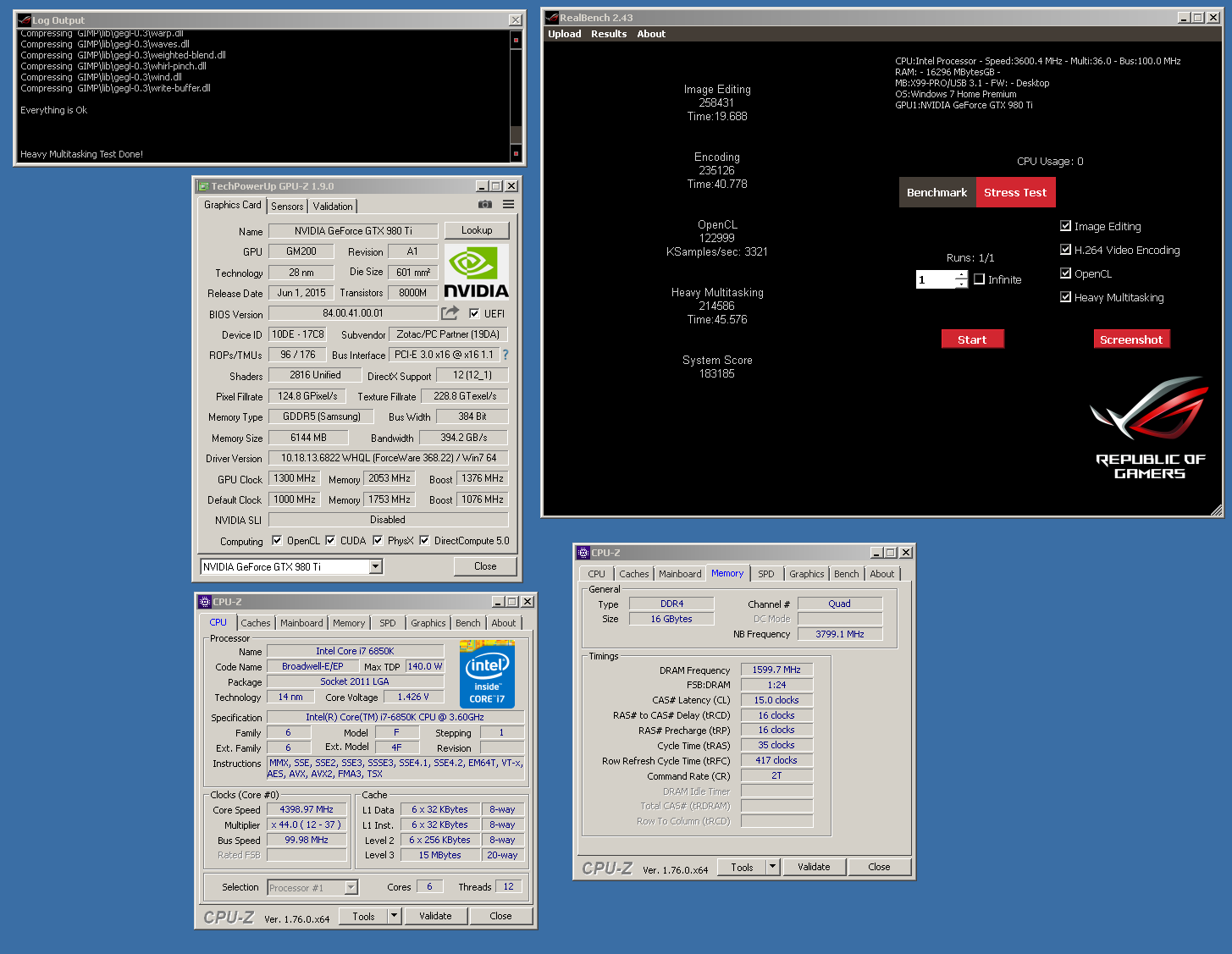The image size is (1232, 954).
Task: Open the Mainboard tab in CPU-Z CPU window
Action: click(x=301, y=623)
